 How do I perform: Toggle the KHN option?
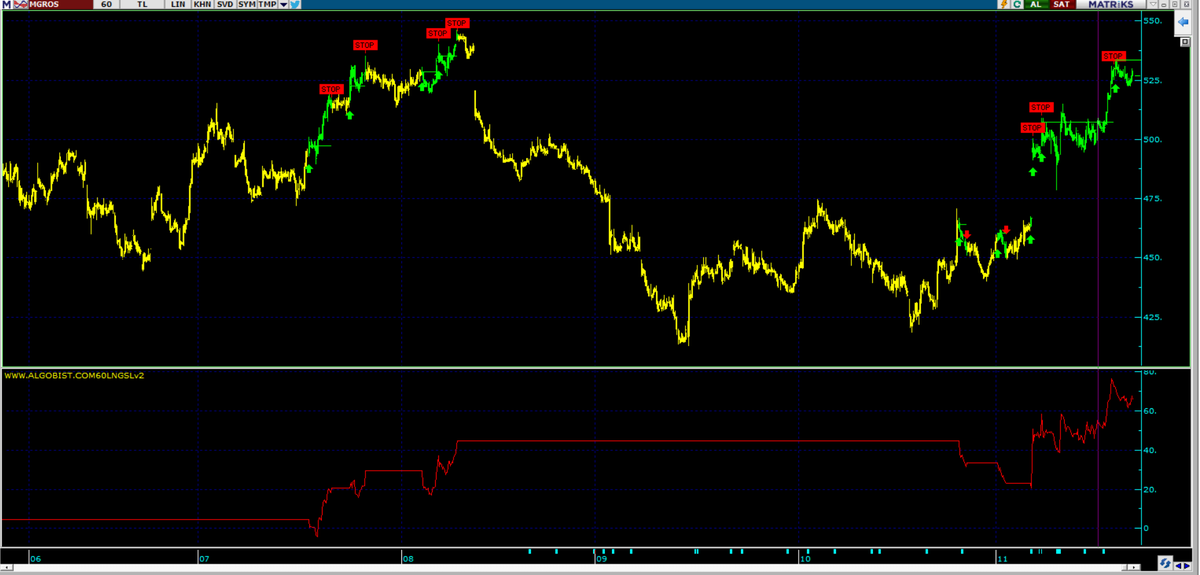[x=202, y=4]
